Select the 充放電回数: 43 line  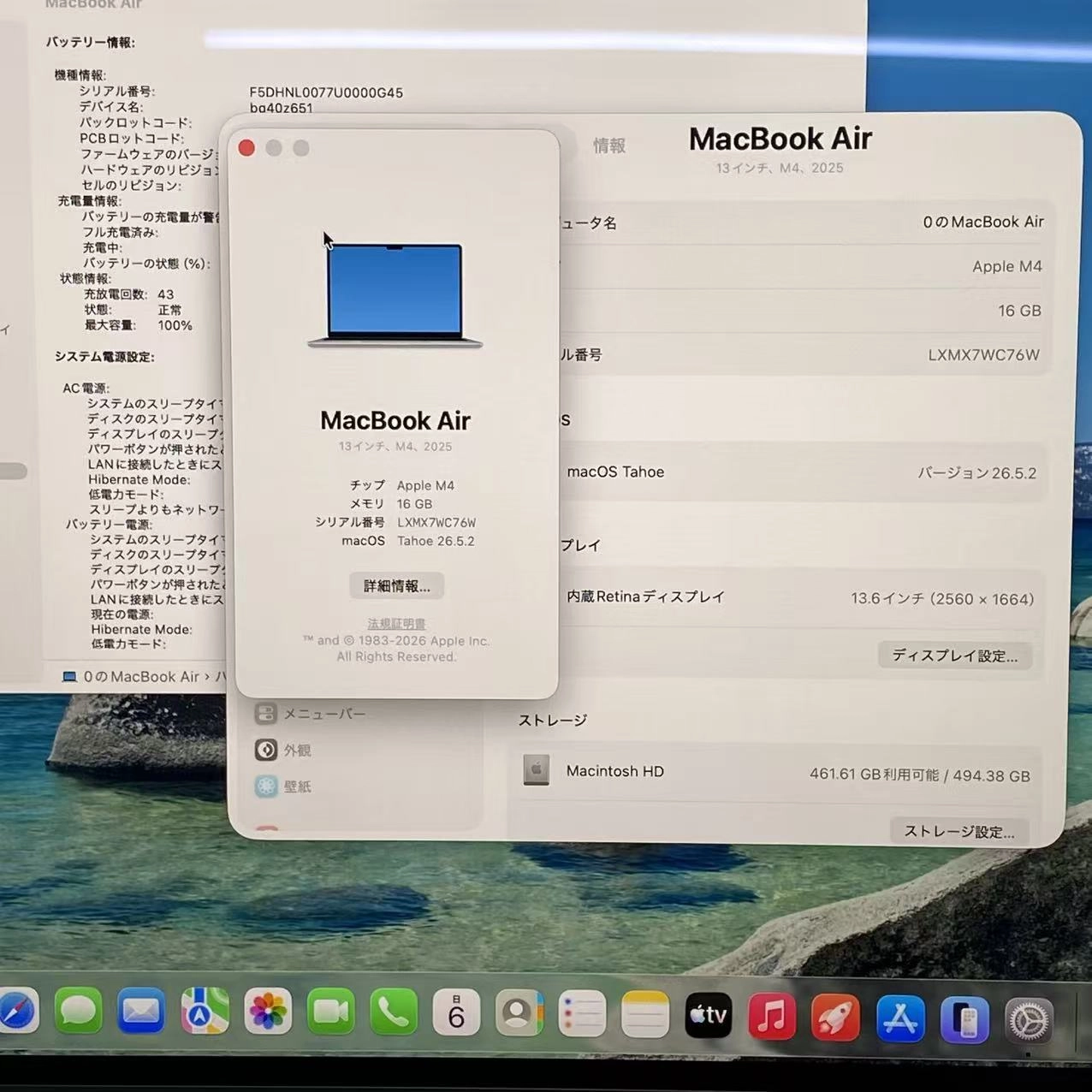coord(128,294)
